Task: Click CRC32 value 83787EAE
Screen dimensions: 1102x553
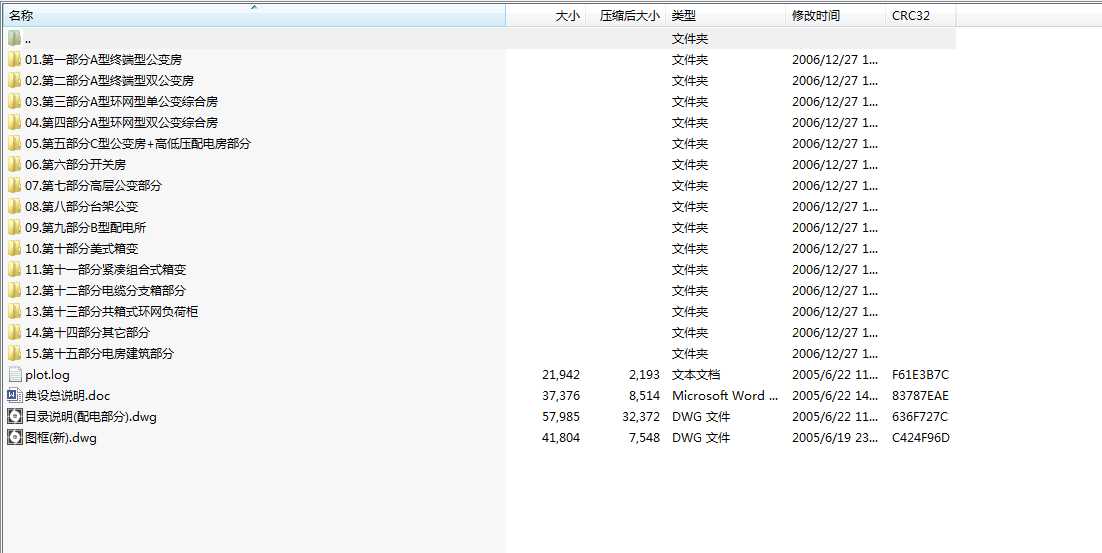Action: click(x=920, y=396)
